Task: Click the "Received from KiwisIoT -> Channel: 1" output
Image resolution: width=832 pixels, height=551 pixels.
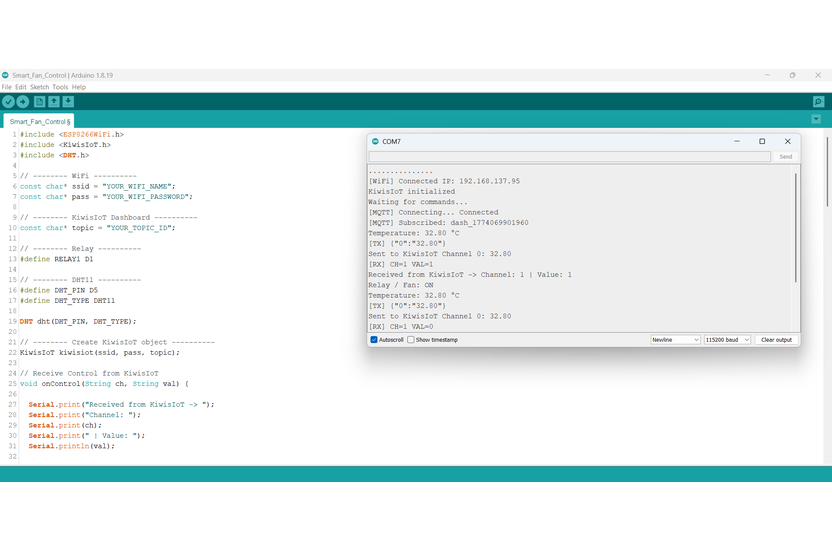Action: pos(470,274)
